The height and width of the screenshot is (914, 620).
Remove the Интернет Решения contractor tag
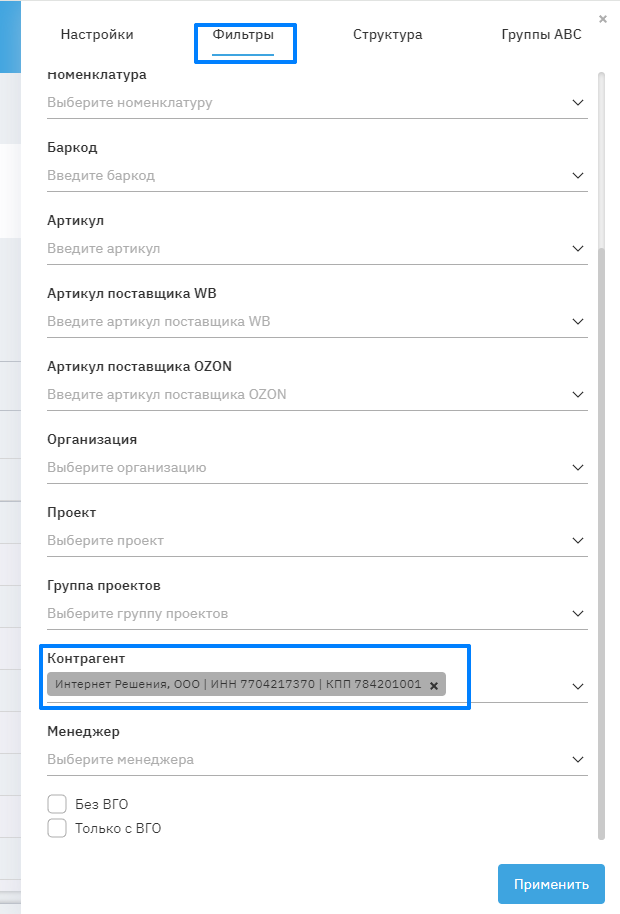tap(434, 685)
